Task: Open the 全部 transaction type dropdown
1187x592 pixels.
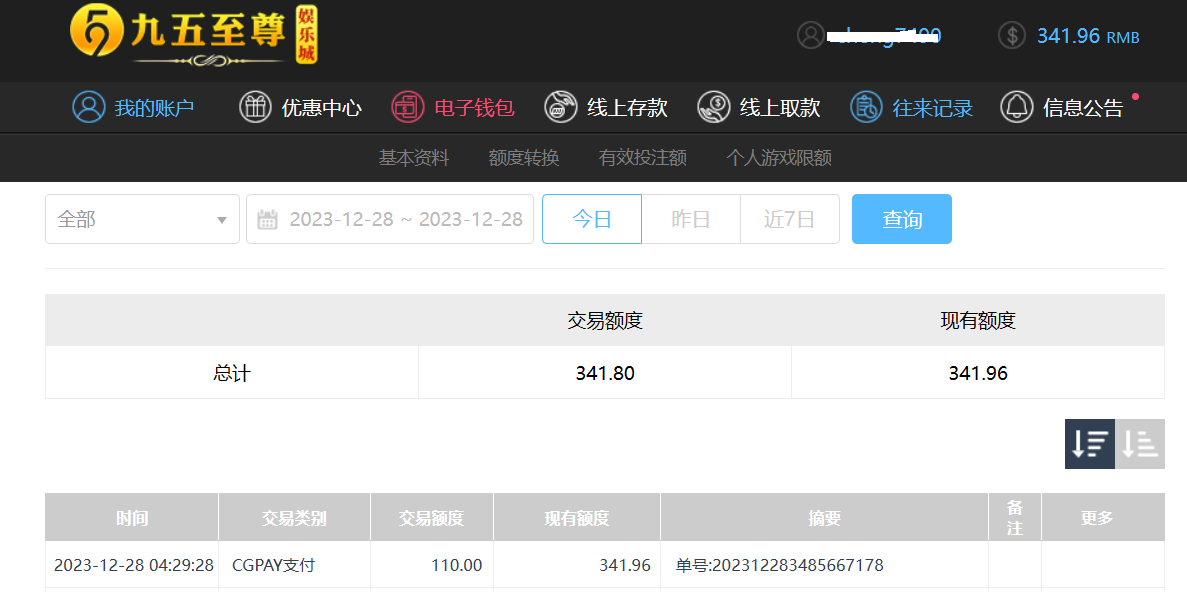Action: [x=142, y=220]
